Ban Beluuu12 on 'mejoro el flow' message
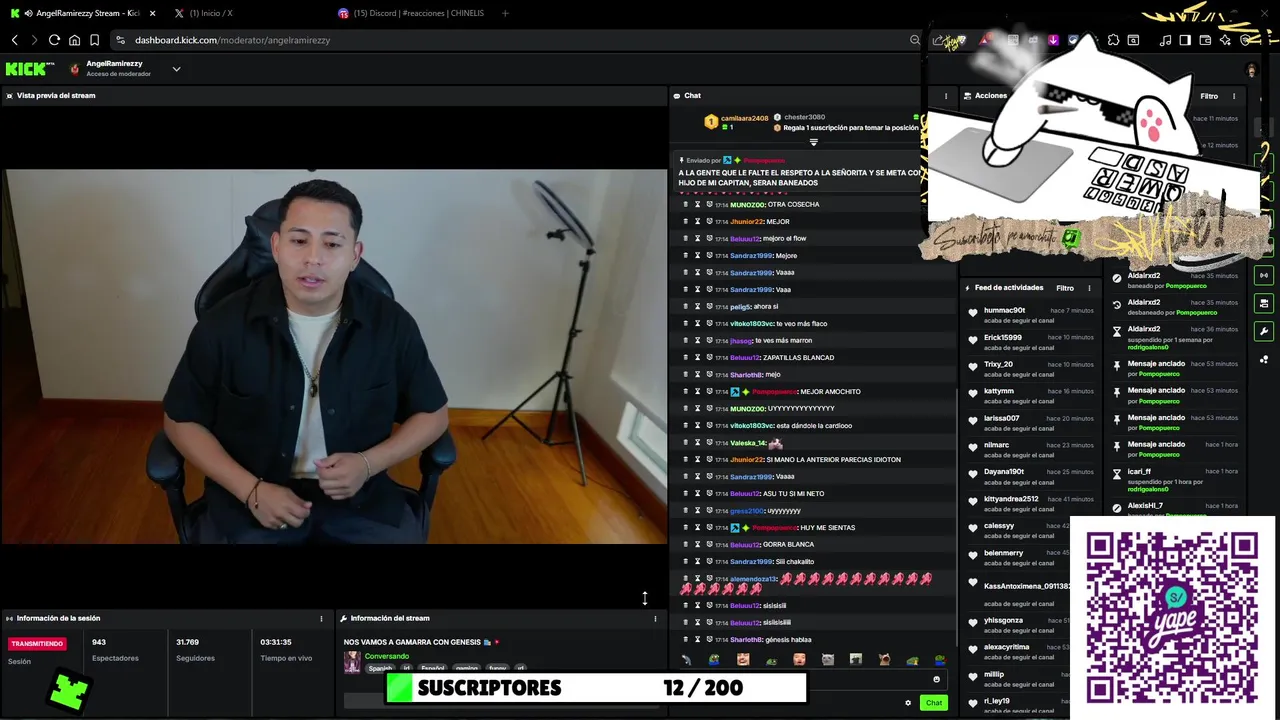Screen dimensions: 1280x720 tap(709, 238)
